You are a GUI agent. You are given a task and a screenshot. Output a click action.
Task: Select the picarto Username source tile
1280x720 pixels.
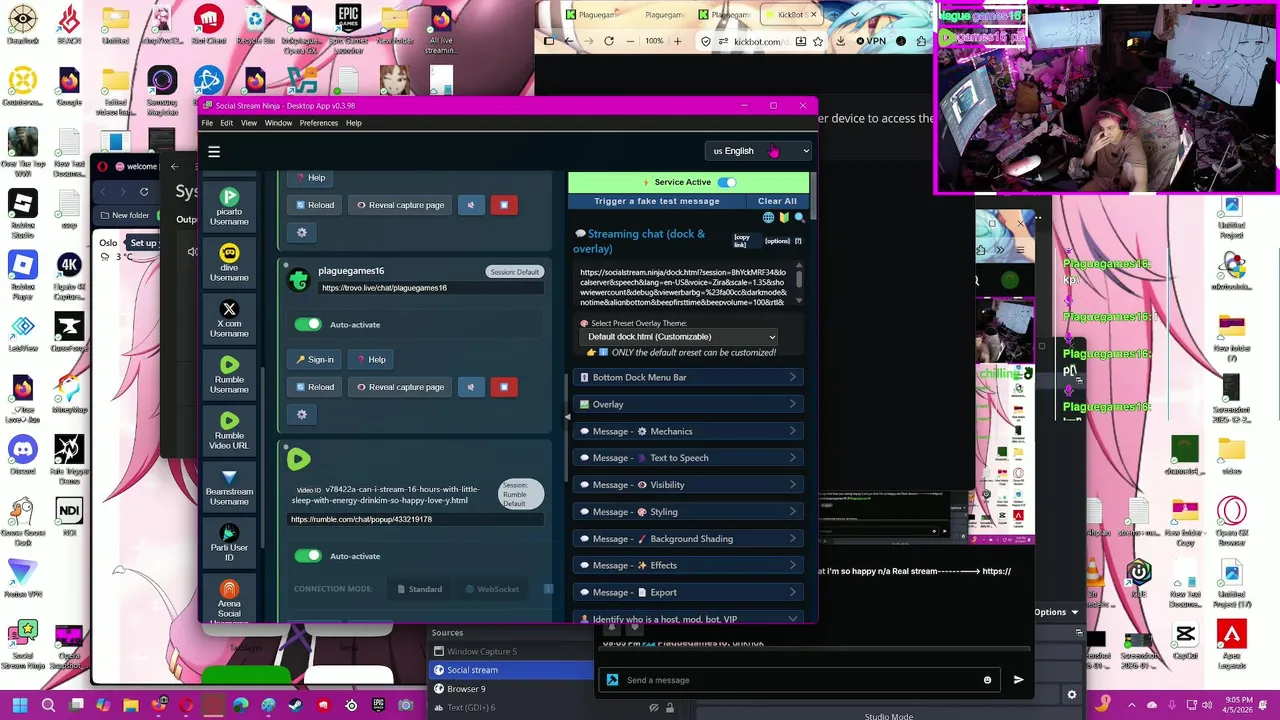tap(229, 207)
